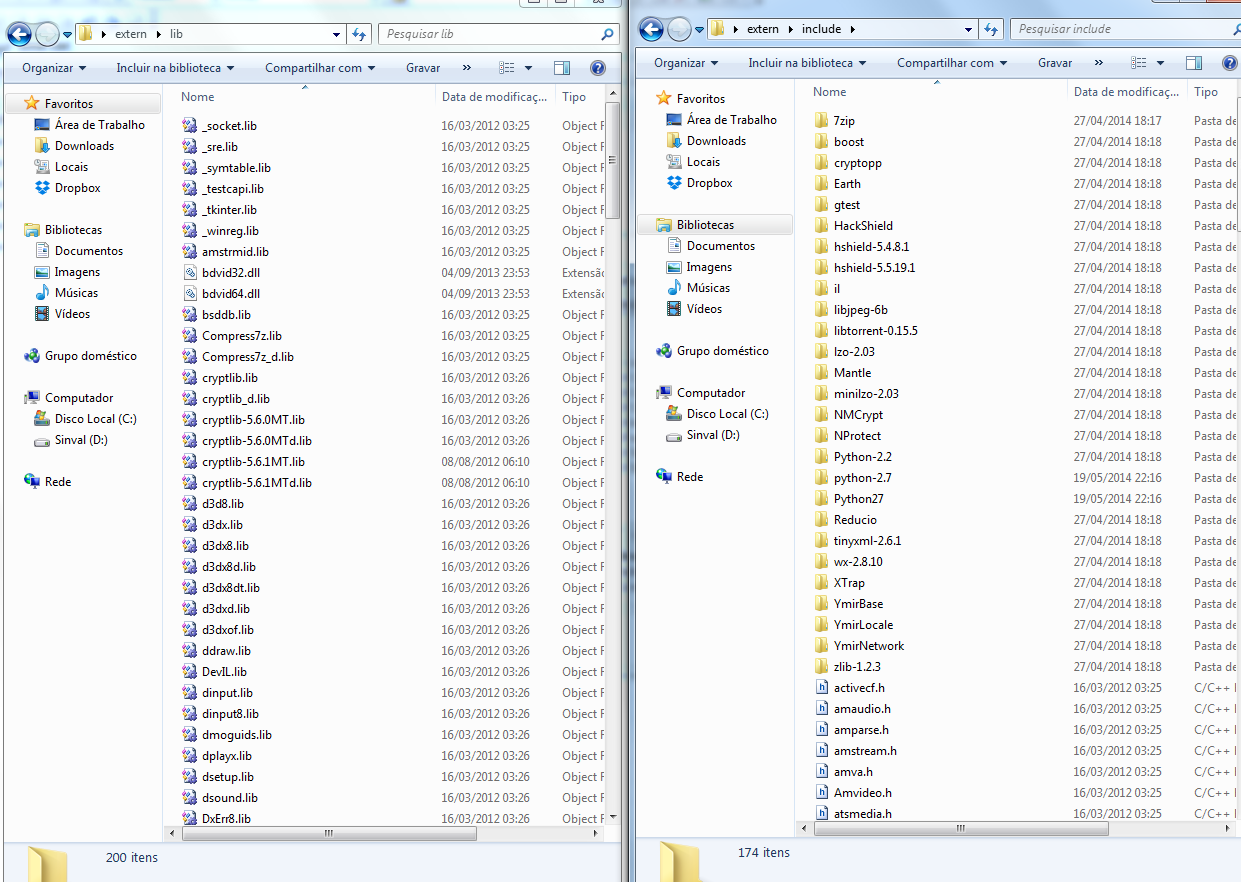Select Músicas in lib window sidebar

[76, 293]
